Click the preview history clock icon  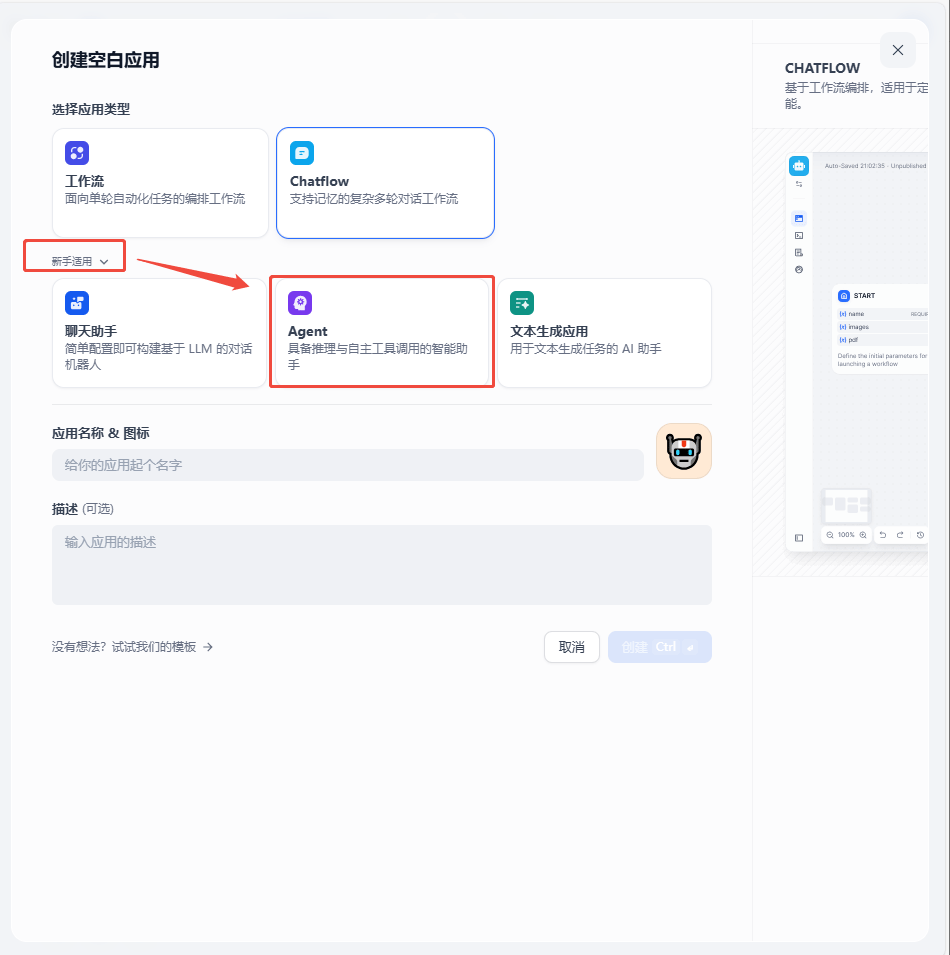point(920,535)
